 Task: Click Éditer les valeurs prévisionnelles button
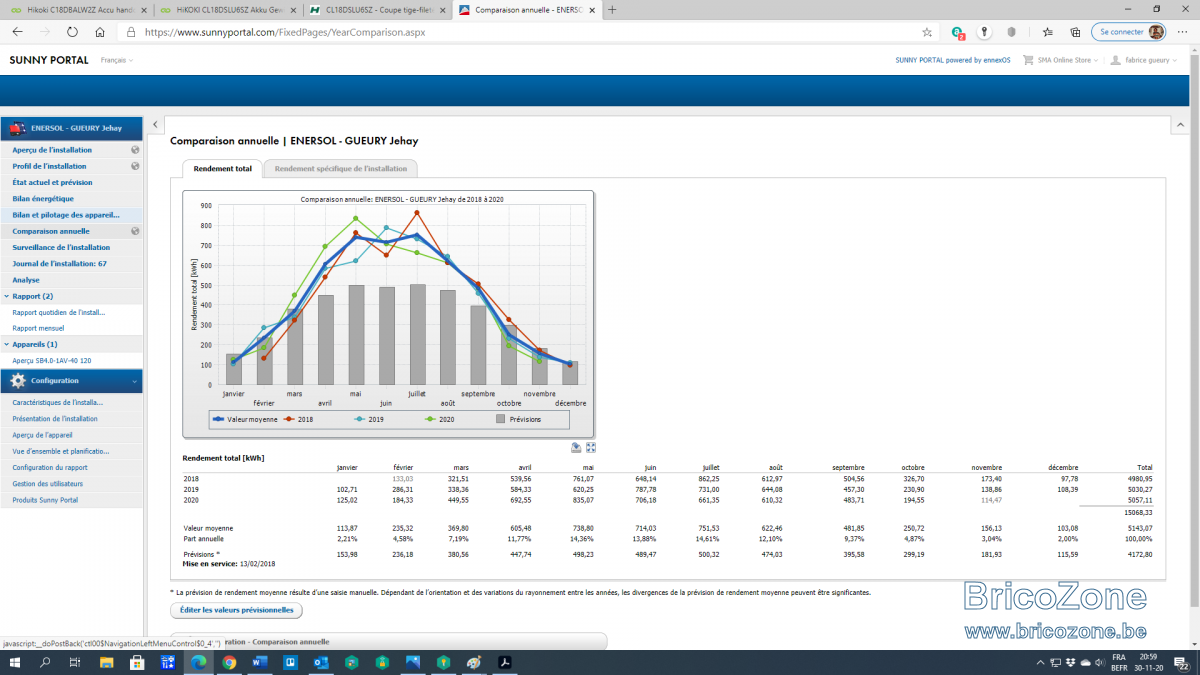pyautogui.click(x=237, y=610)
